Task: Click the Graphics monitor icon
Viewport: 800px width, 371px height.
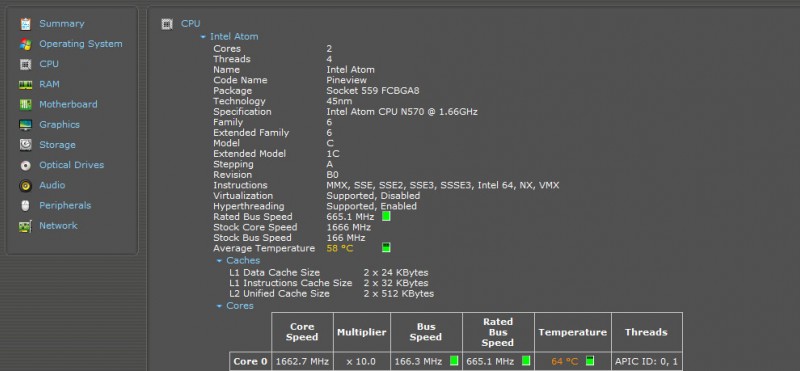Action: click(x=26, y=125)
